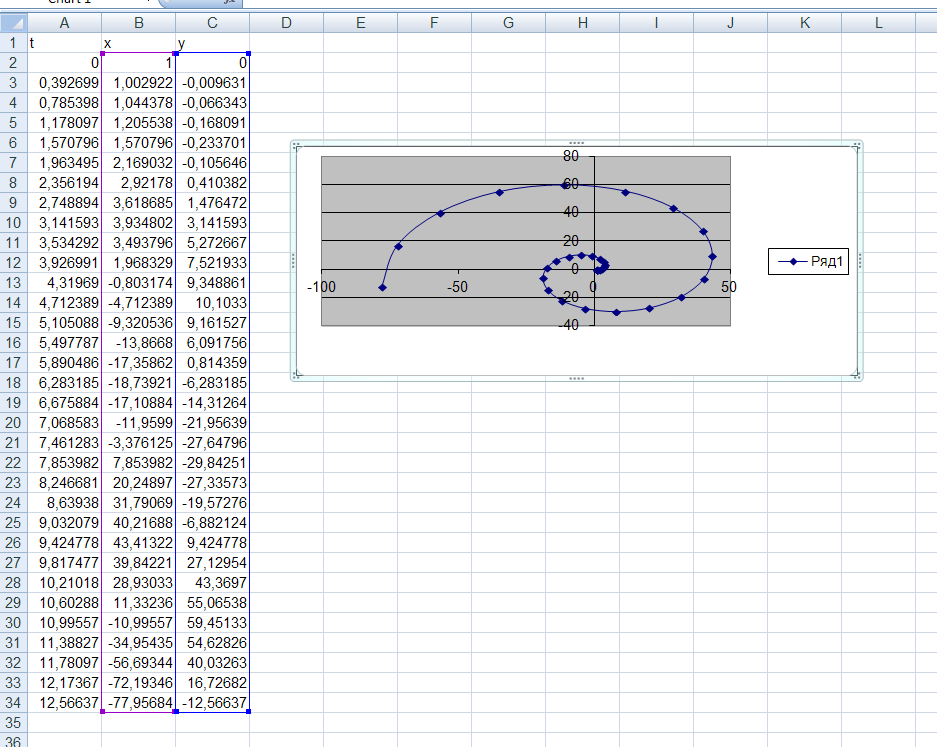Click cell with value -18,73921
Viewport: 937px width, 747px height.
tap(139, 383)
